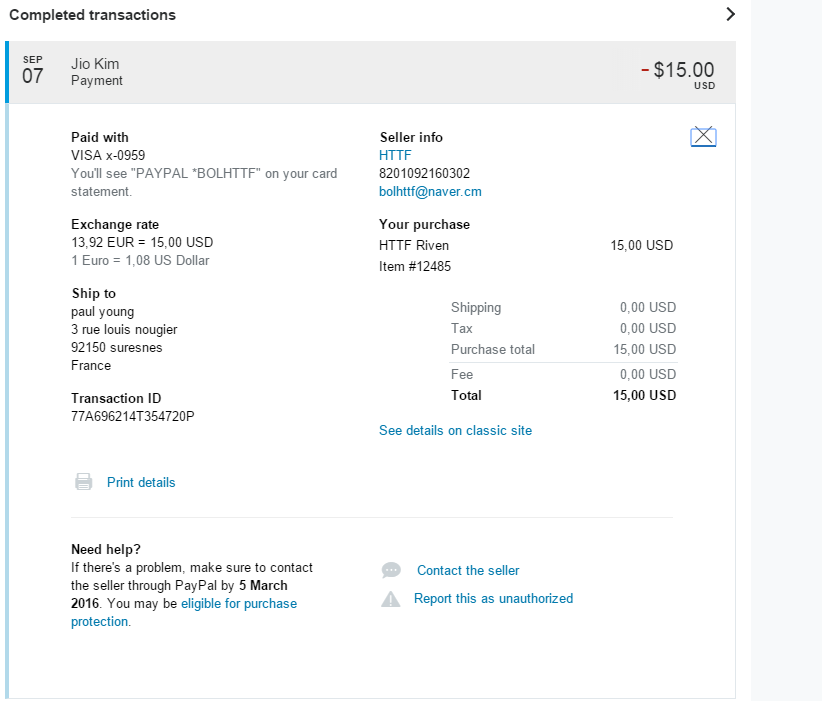Select the HTTF Riven purchase item
This screenshot has height=701, width=822.
coord(414,245)
